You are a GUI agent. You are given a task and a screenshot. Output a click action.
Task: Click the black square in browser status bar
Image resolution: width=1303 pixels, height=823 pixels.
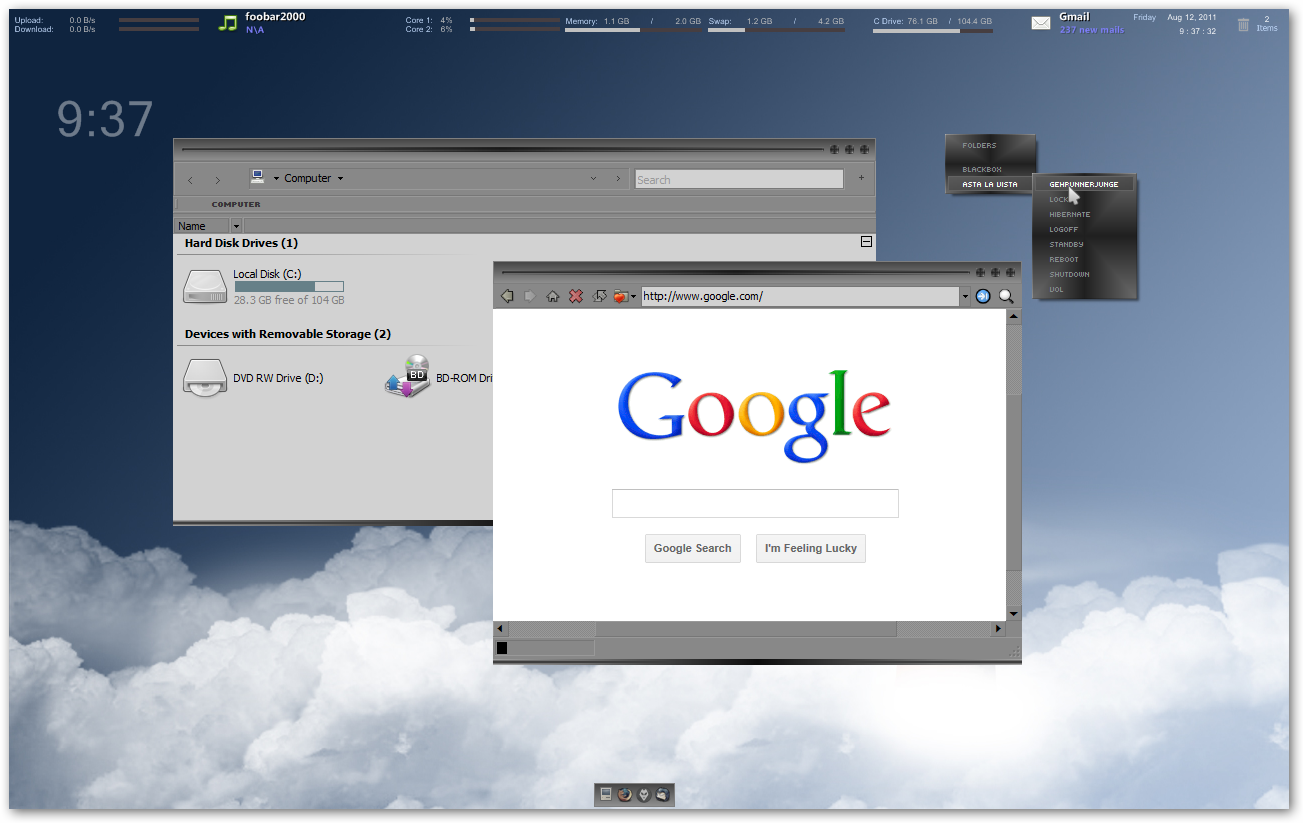(502, 648)
